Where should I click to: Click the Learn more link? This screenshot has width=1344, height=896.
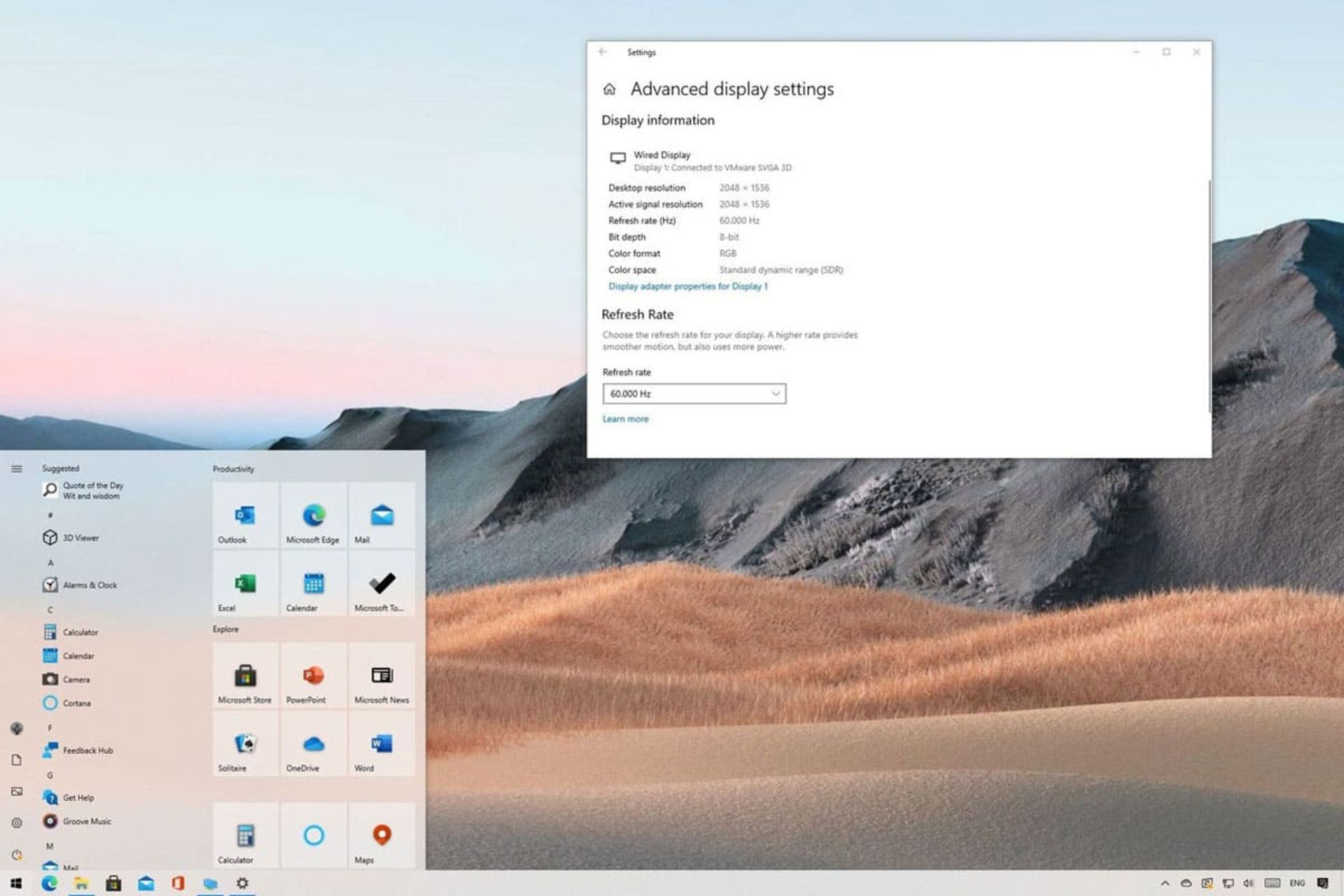(625, 419)
